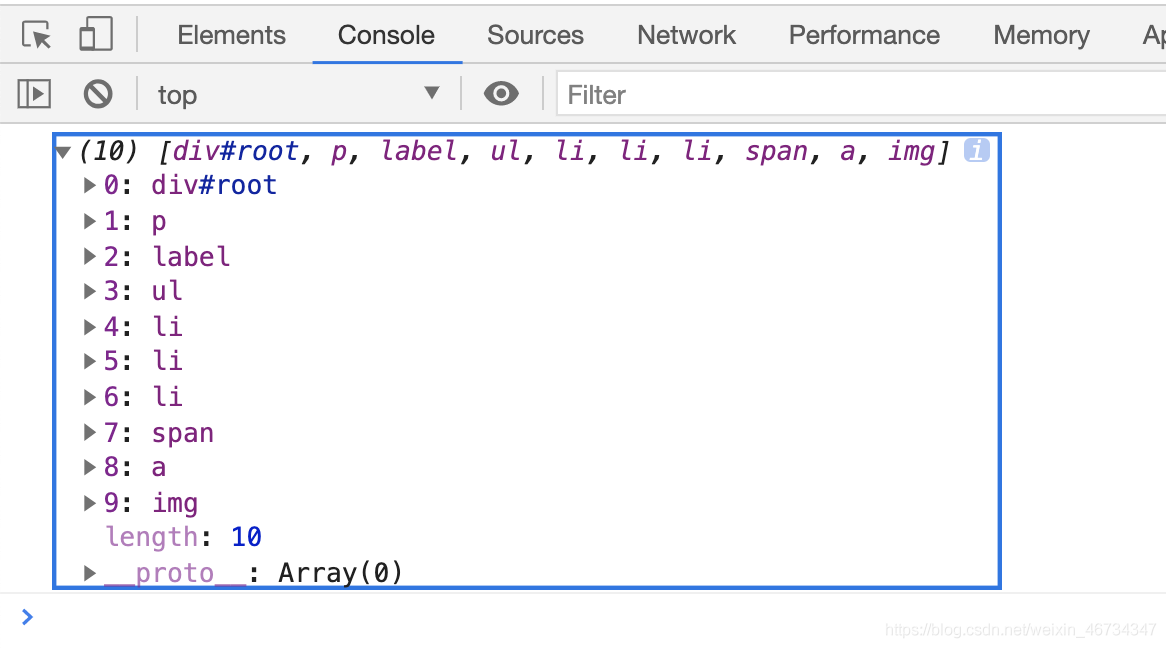Switch to the Network tab
Viewport: 1166px width, 648px height.
tap(686, 35)
